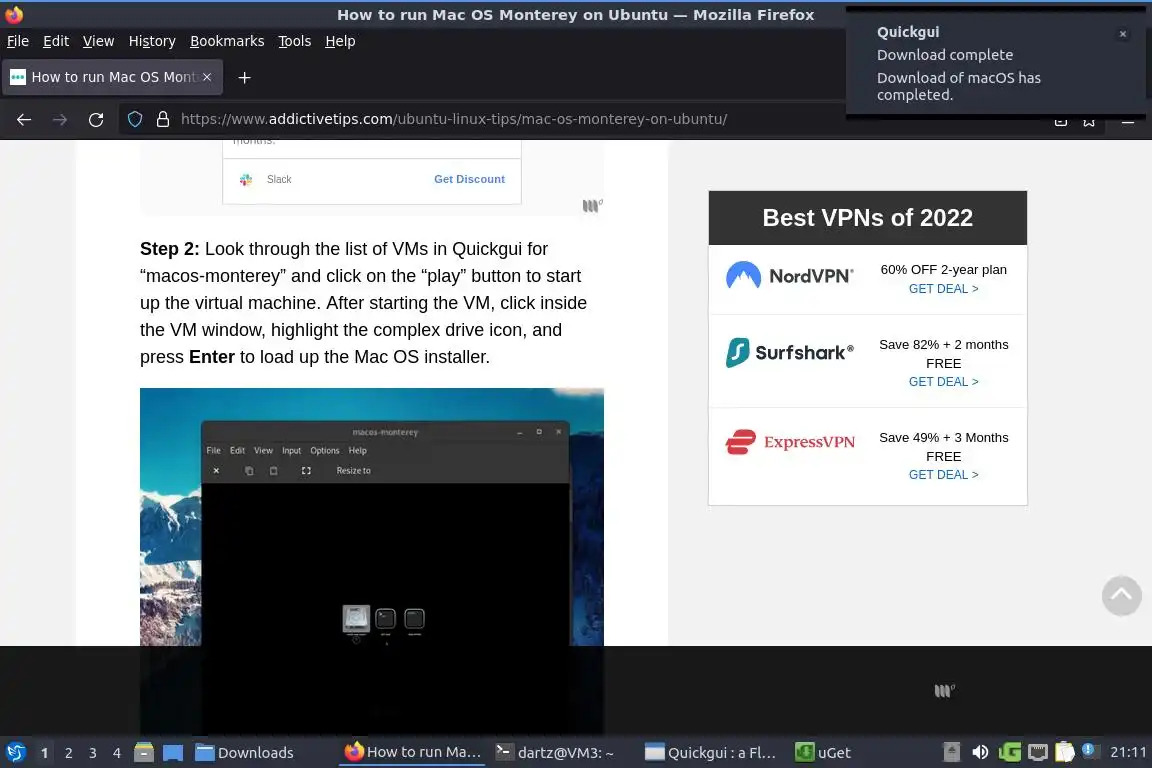Click the scroll-to-top arrow button
Viewport: 1152px width, 768px height.
(1121, 595)
